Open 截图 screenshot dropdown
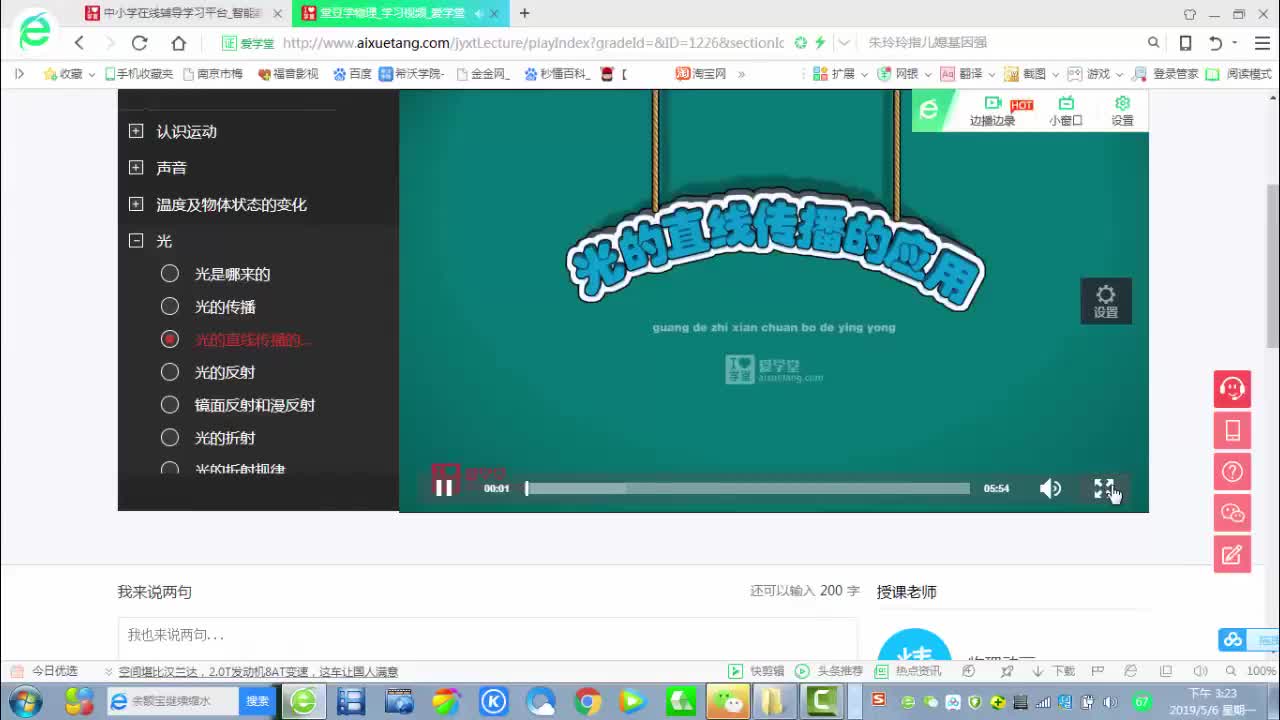This screenshot has height=720, width=1280. (x=1031, y=74)
